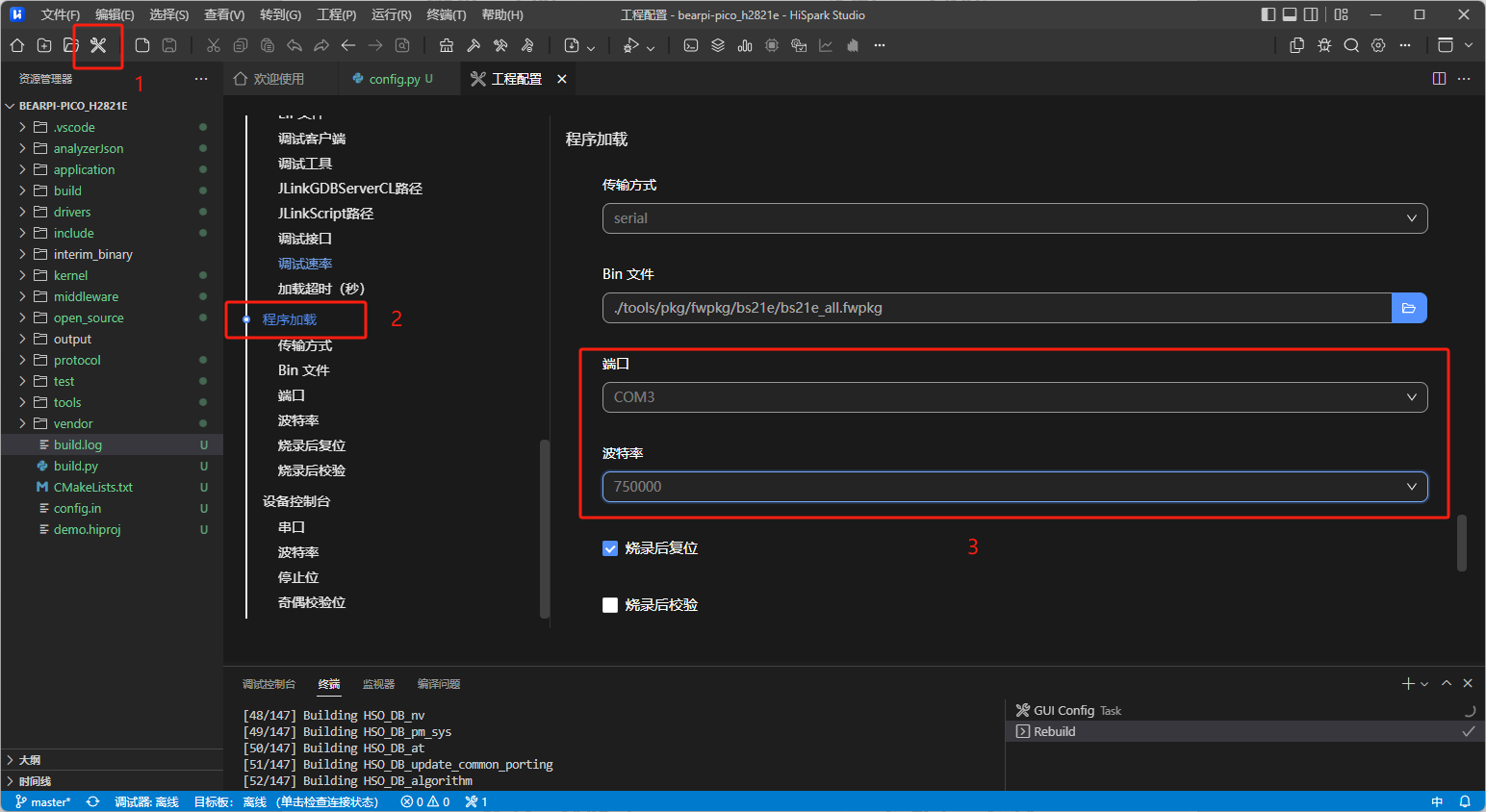This screenshot has width=1486, height=812.
Task: Click the build hammer icon in the toolbar
Action: point(474,45)
